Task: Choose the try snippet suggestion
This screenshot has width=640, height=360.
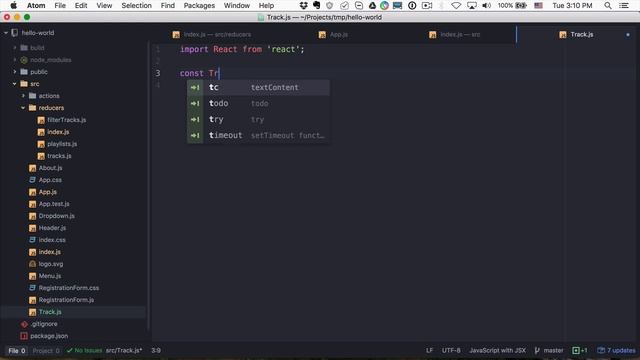Action: coord(258,119)
